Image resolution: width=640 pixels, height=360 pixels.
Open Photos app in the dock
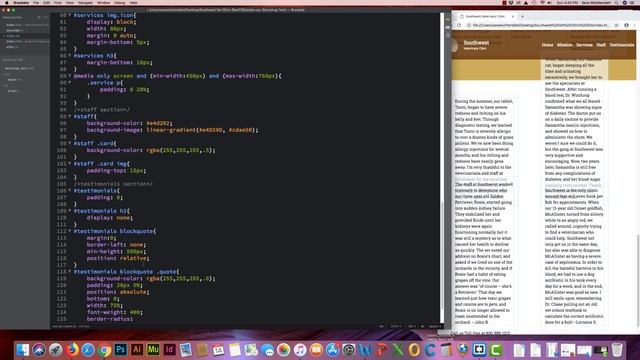[284, 350]
